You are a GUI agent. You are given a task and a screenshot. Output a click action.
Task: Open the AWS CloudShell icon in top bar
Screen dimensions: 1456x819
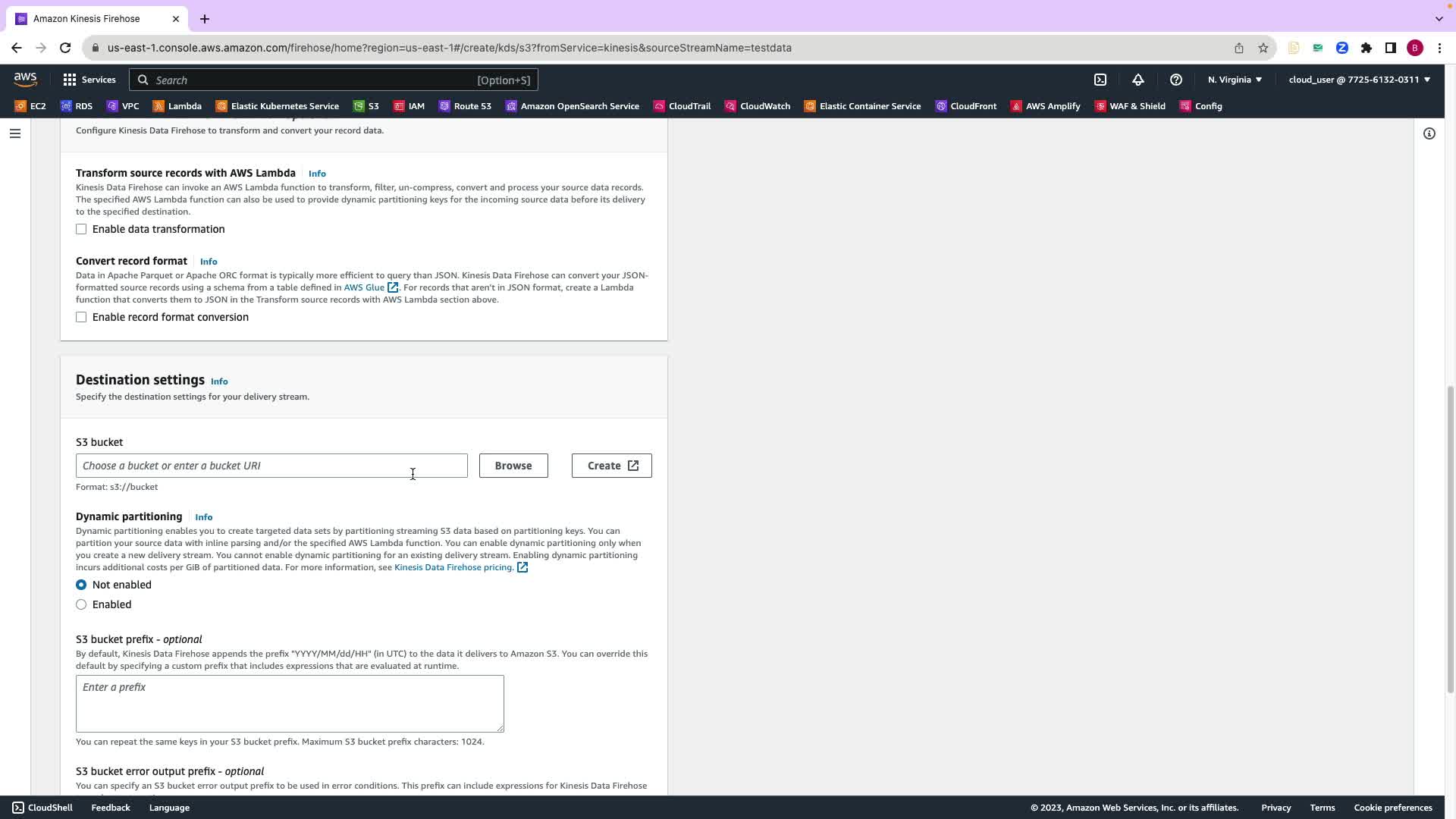point(1100,80)
